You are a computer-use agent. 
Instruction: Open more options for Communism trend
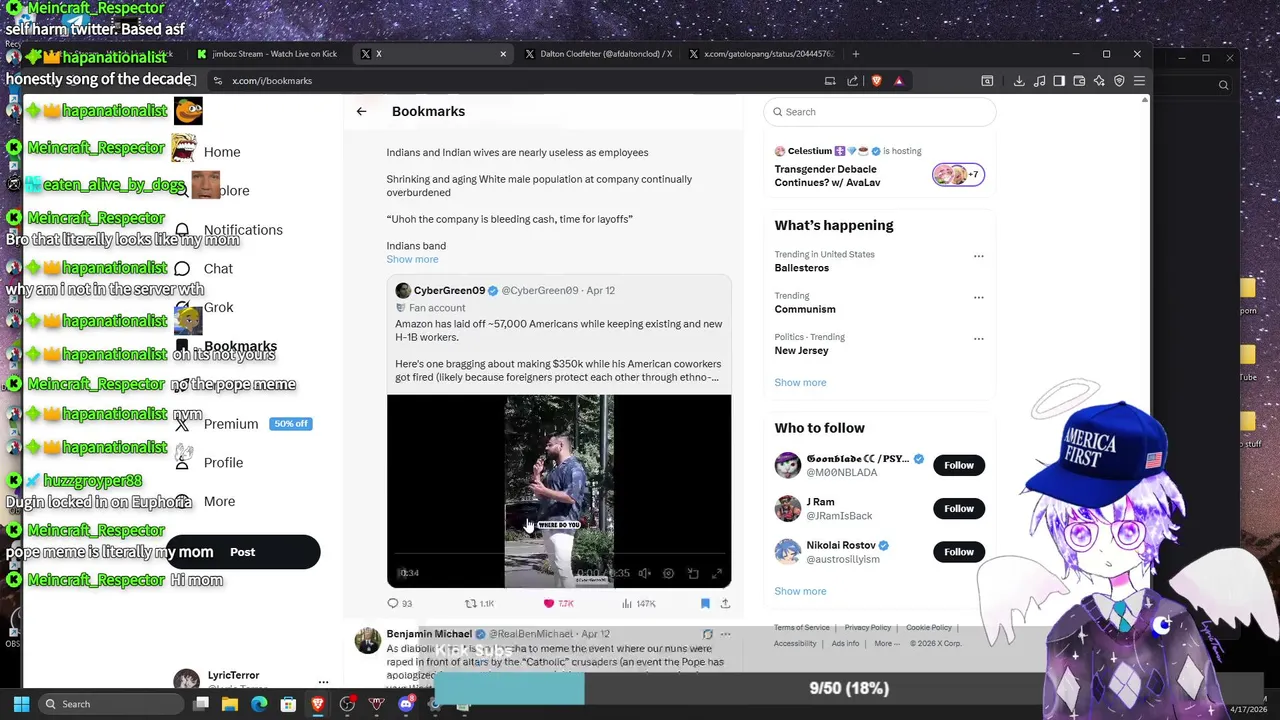tap(978, 297)
